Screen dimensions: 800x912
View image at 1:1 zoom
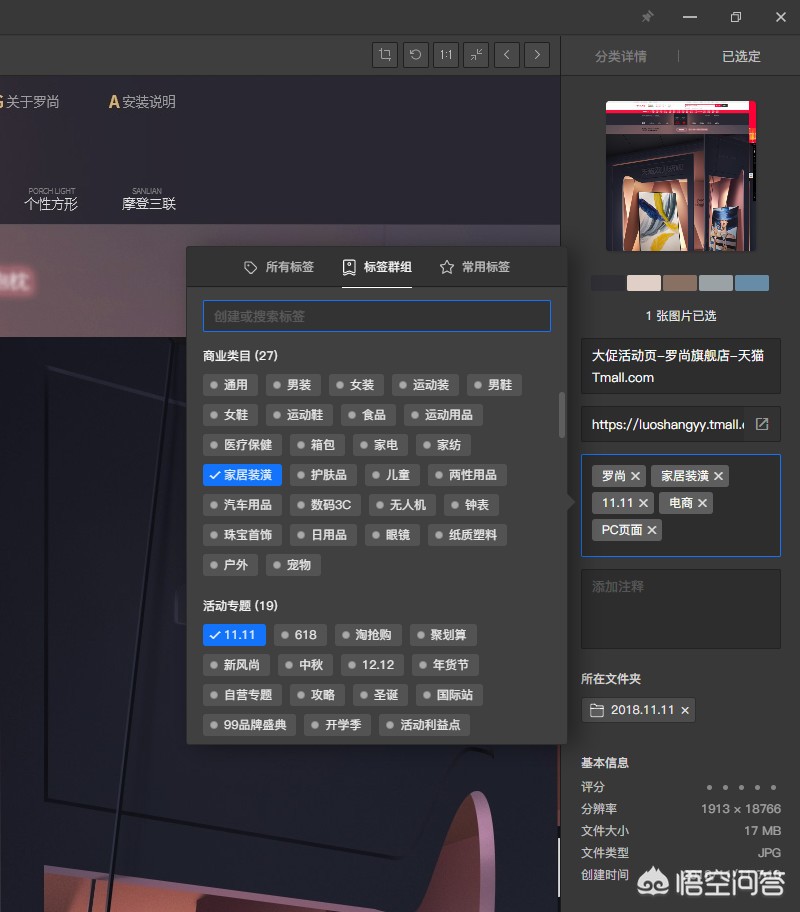coord(445,55)
